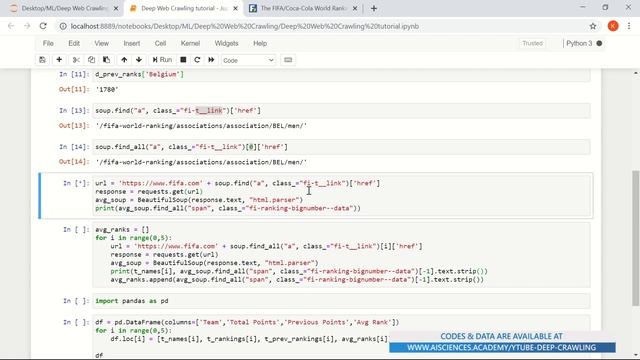Open the File menu
The image size is (640, 360).
coord(48,43)
